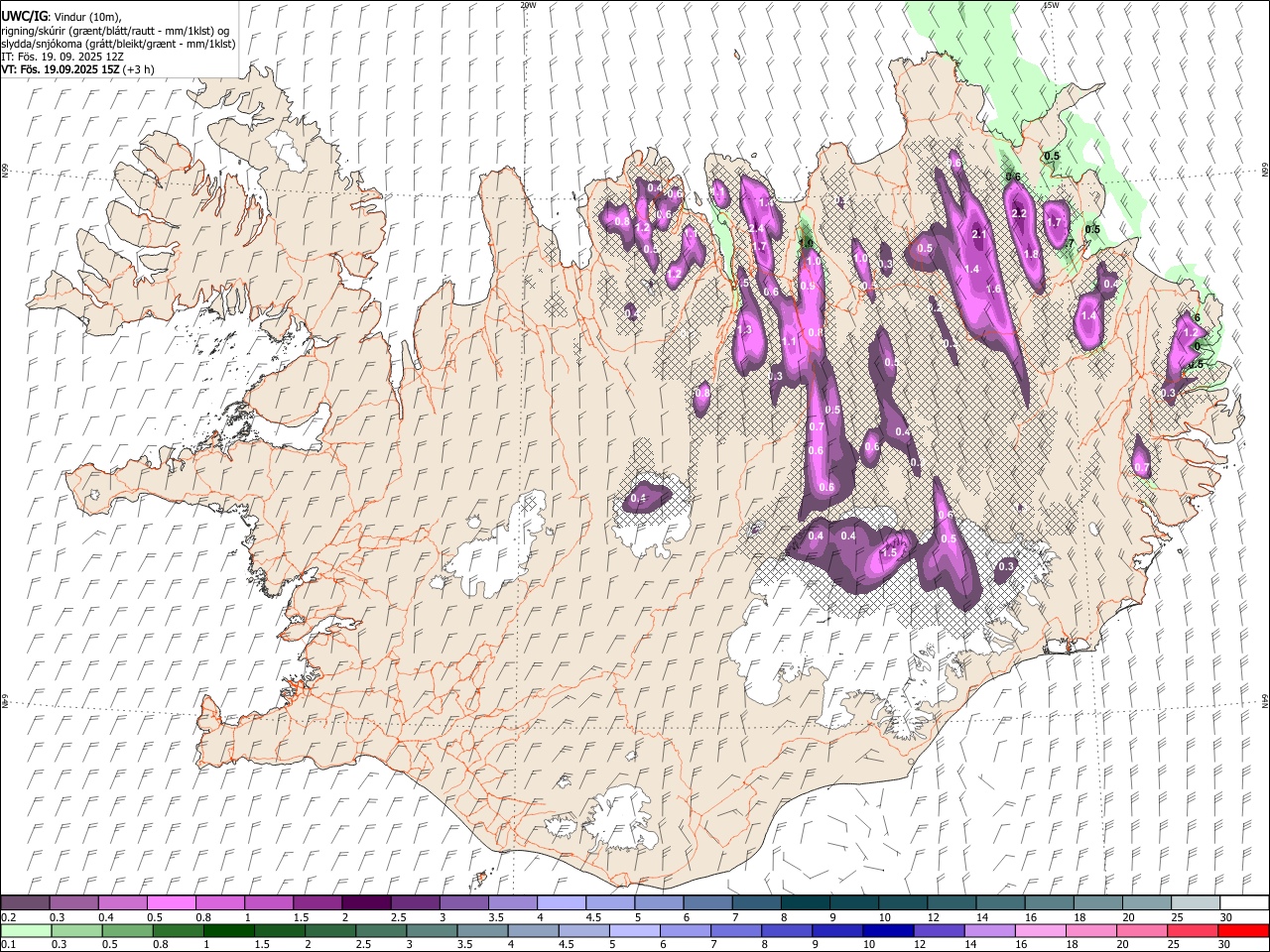Click the 20W longitude label at the top
The height and width of the screenshot is (952, 1270).
click(x=528, y=5)
